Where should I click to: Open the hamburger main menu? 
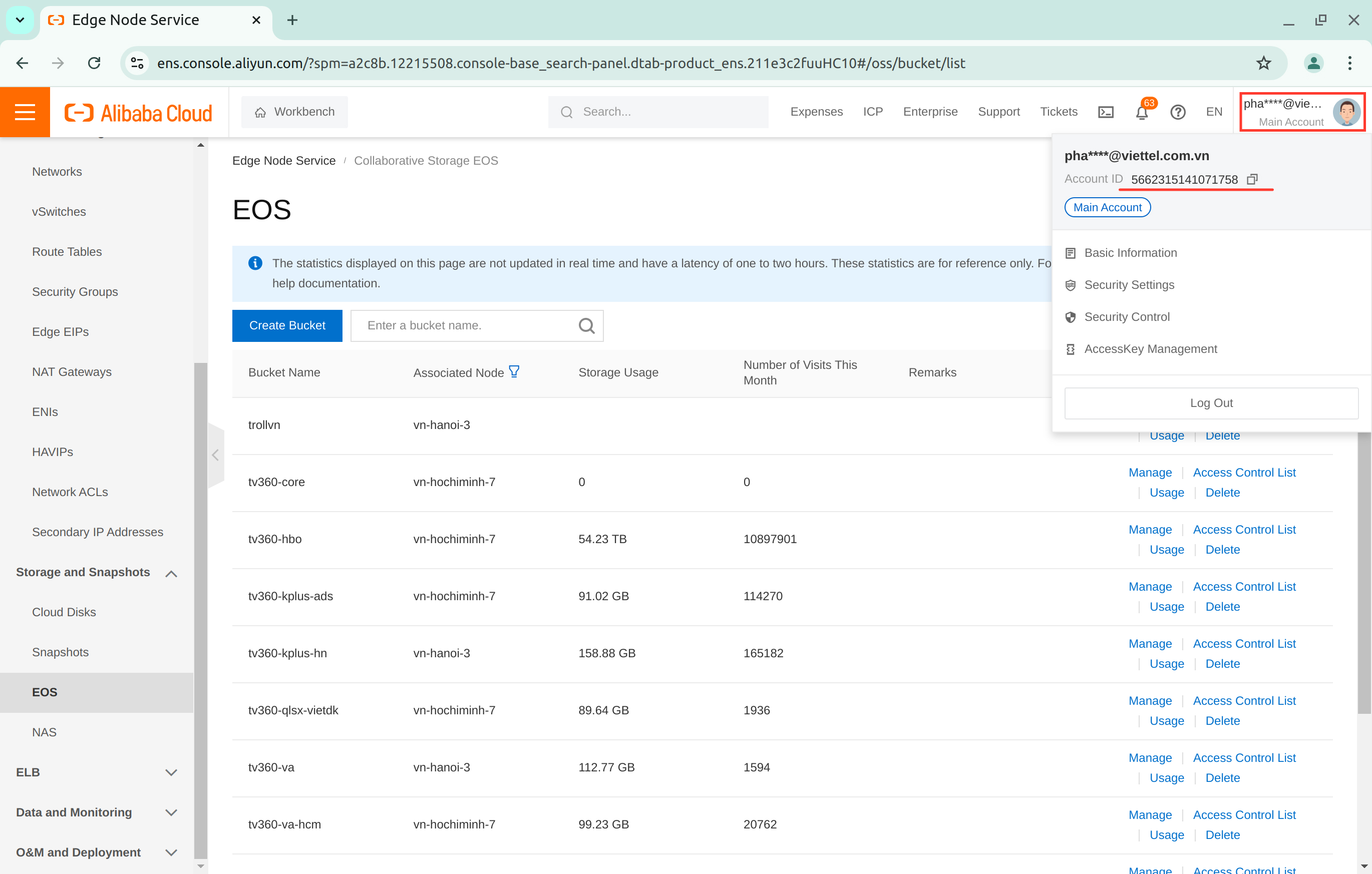(x=25, y=112)
